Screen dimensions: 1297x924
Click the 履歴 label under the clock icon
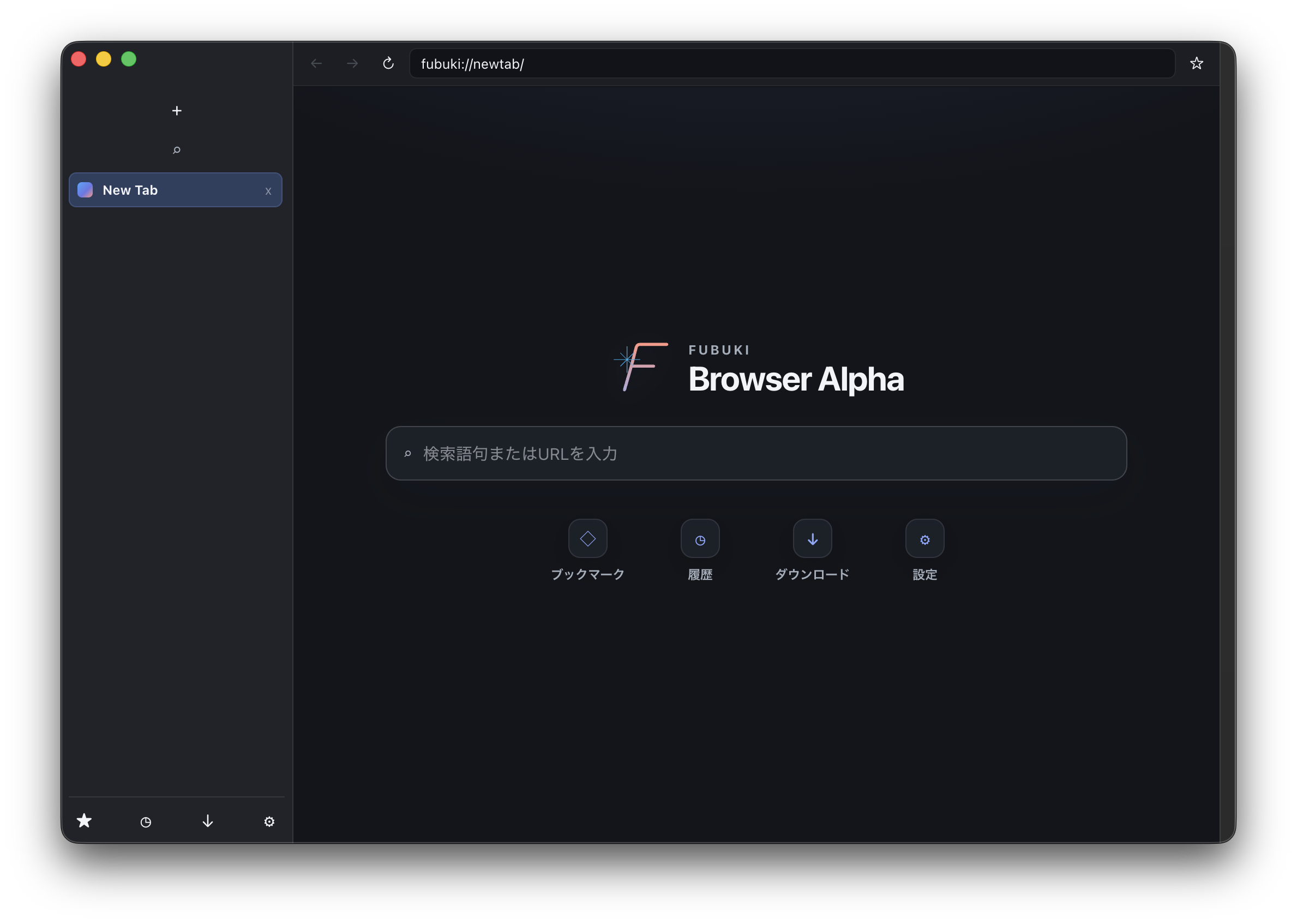[700, 575]
